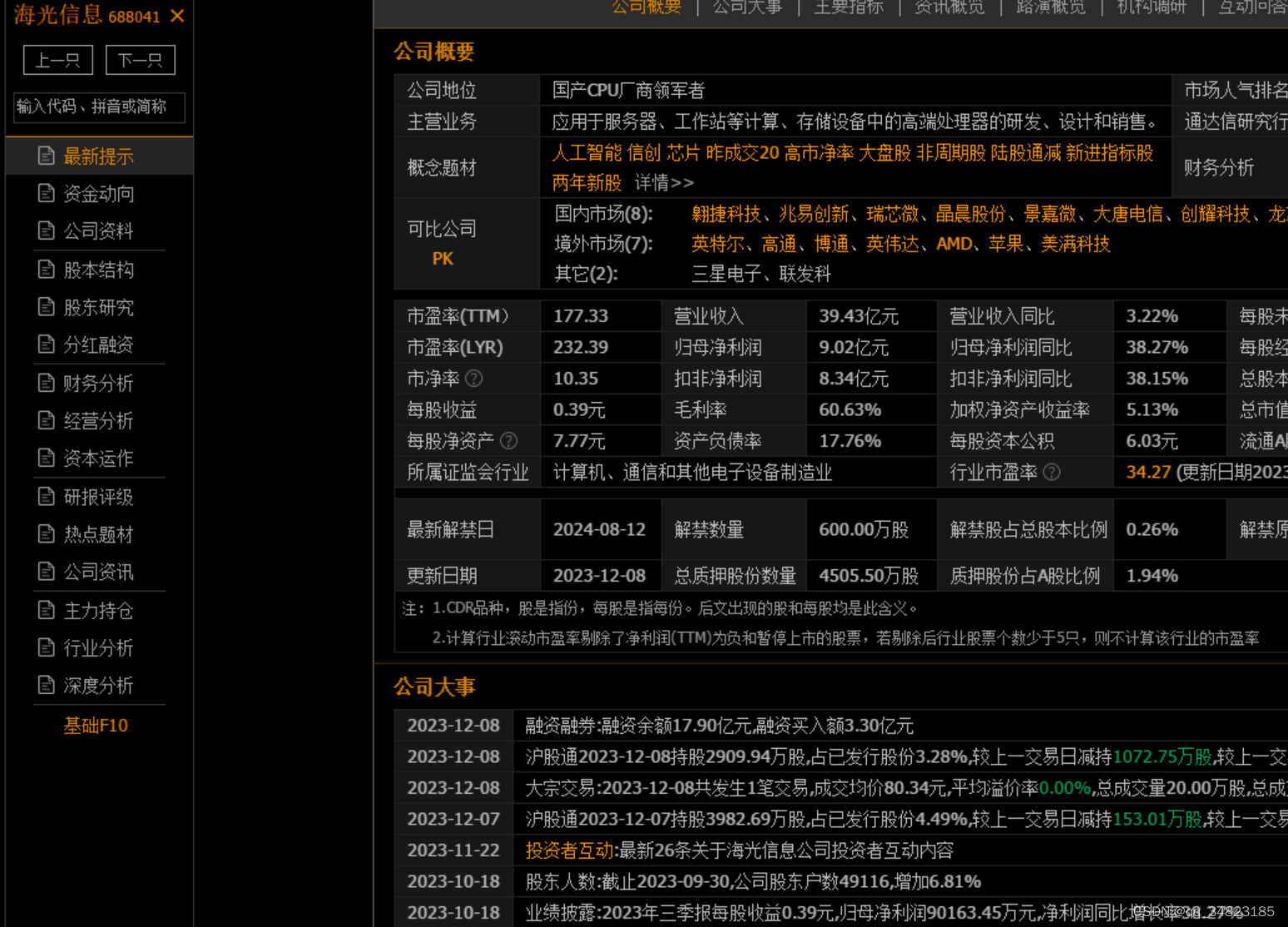Open 最新提示 in sidebar
Screen dimensions: 1288x927
[x=99, y=156]
